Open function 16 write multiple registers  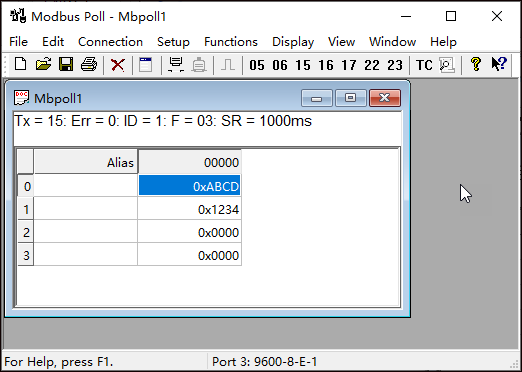[x=326, y=65]
